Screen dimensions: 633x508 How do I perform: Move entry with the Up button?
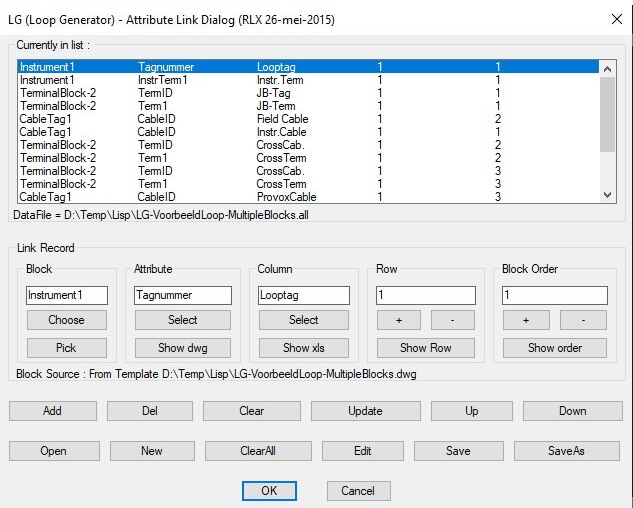point(470,411)
